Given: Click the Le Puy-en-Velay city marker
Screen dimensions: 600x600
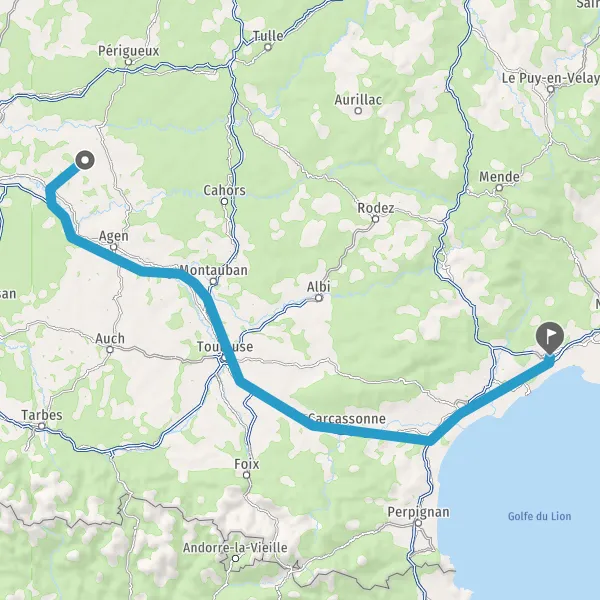Looking at the screenshot, I should point(551,90).
